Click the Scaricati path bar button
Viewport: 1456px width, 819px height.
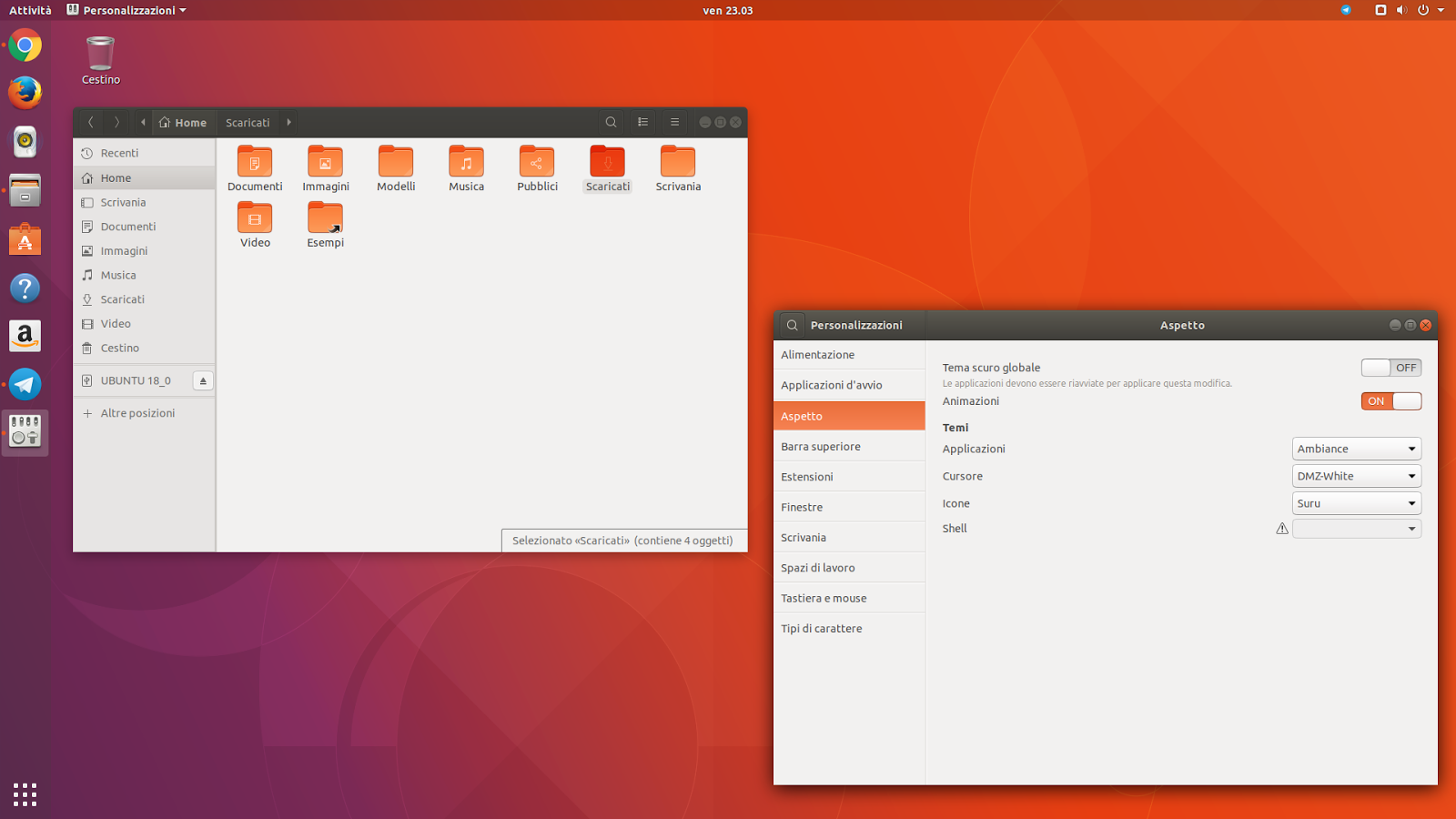coord(248,122)
